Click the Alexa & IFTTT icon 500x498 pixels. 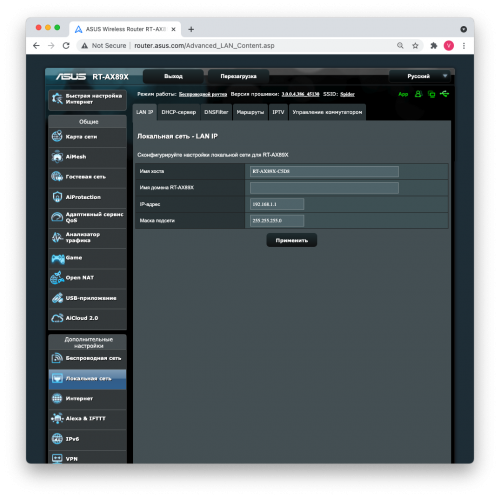(x=57, y=418)
